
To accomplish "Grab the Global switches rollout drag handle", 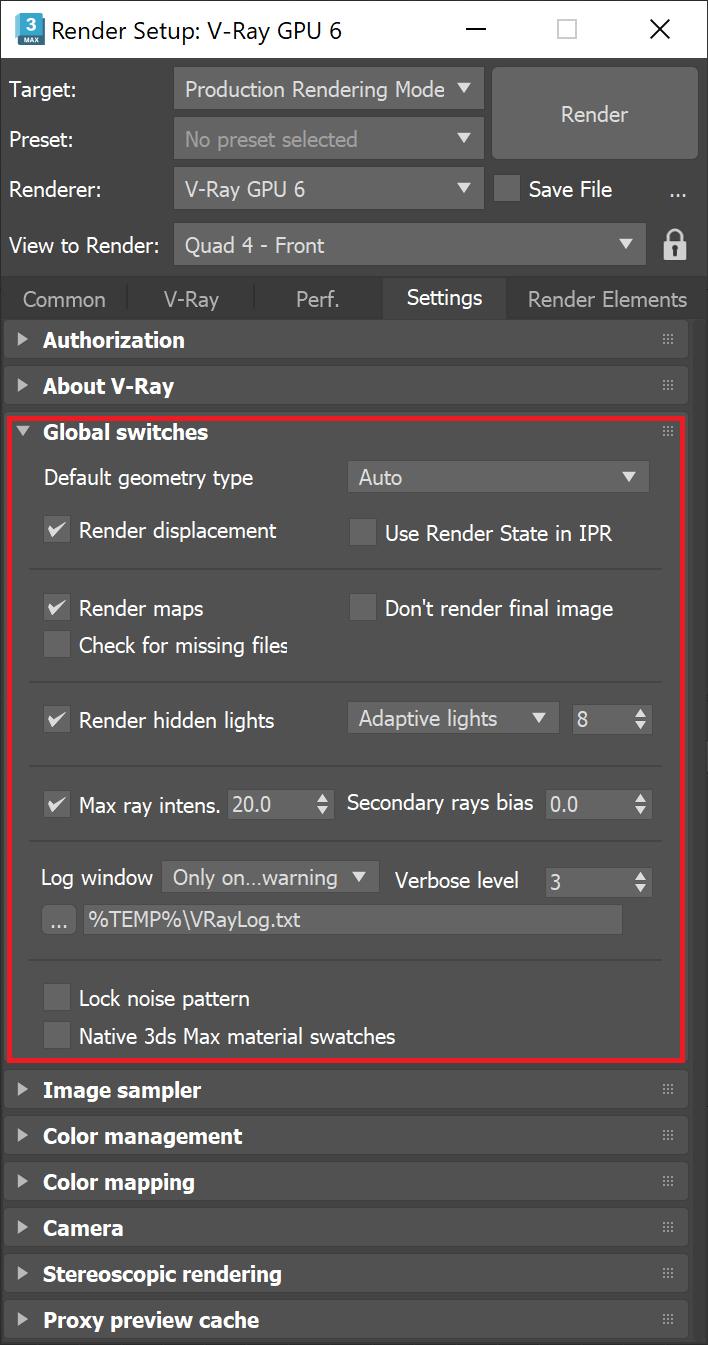I will (667, 431).
